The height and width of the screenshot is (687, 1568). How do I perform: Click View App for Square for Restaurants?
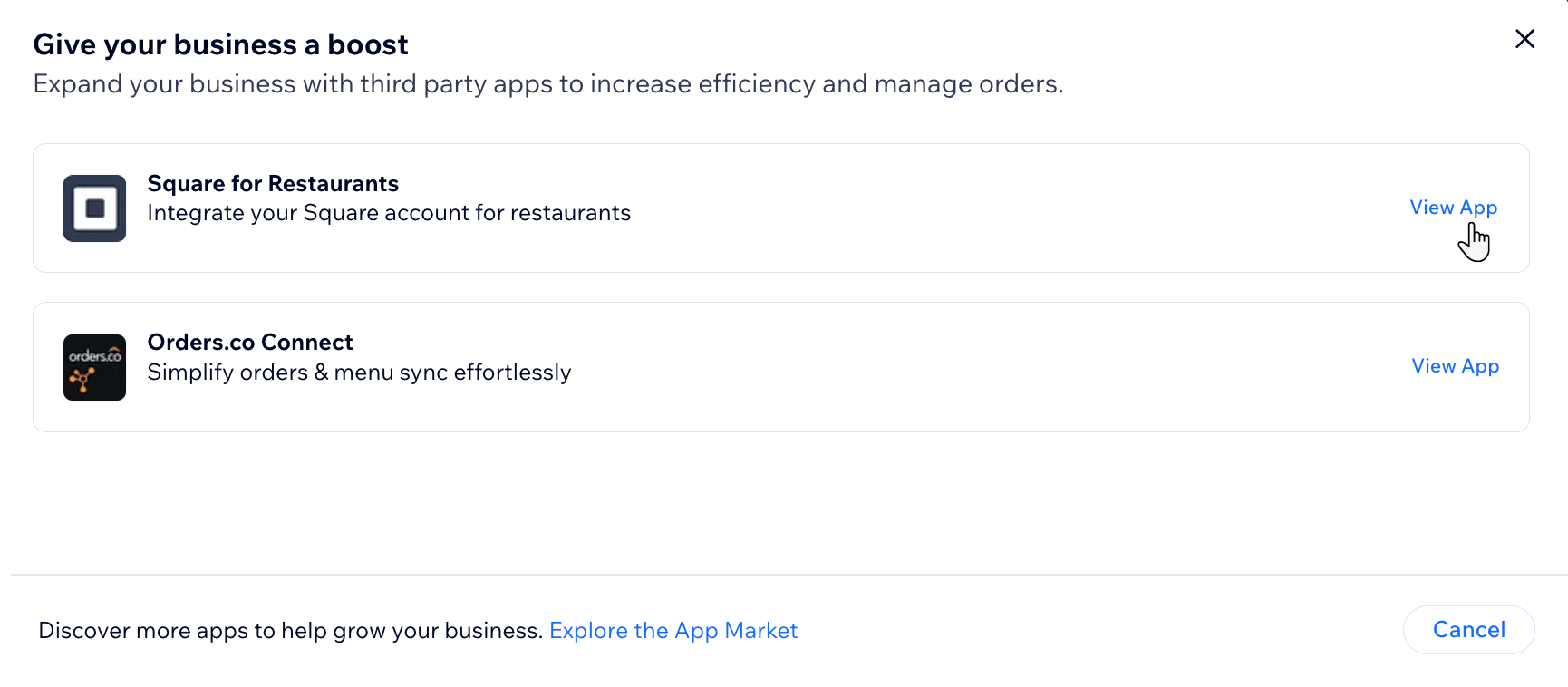point(1454,207)
